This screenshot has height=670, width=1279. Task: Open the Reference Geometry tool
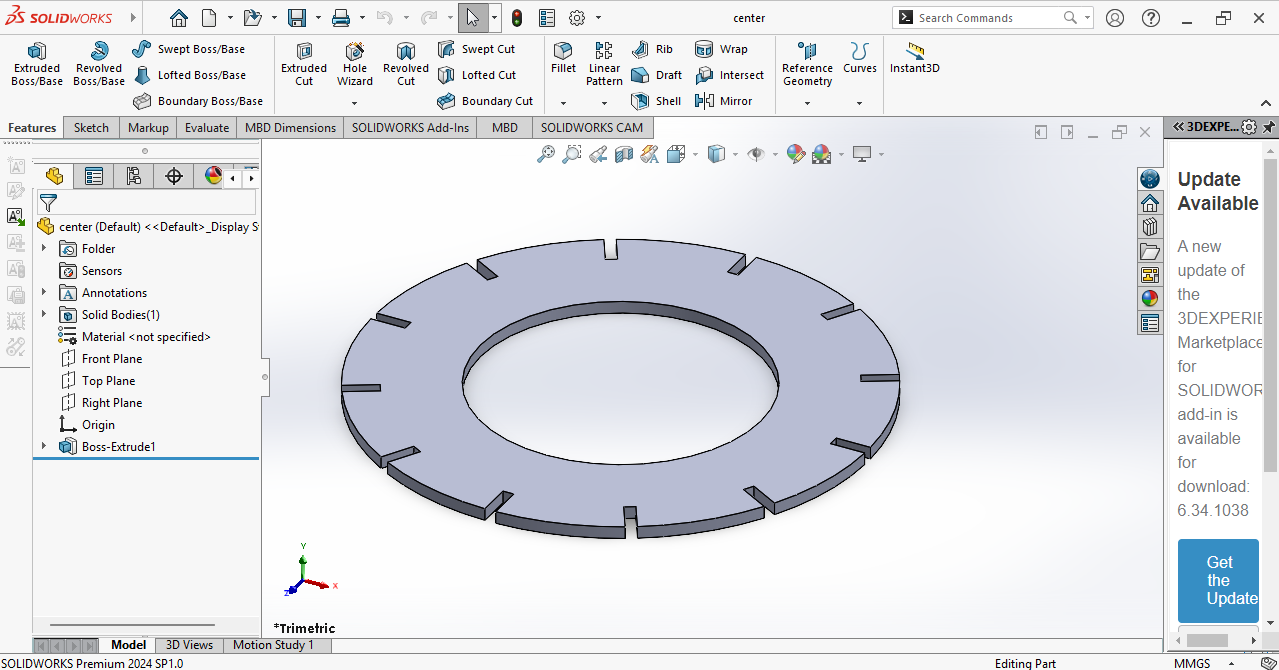point(807,64)
